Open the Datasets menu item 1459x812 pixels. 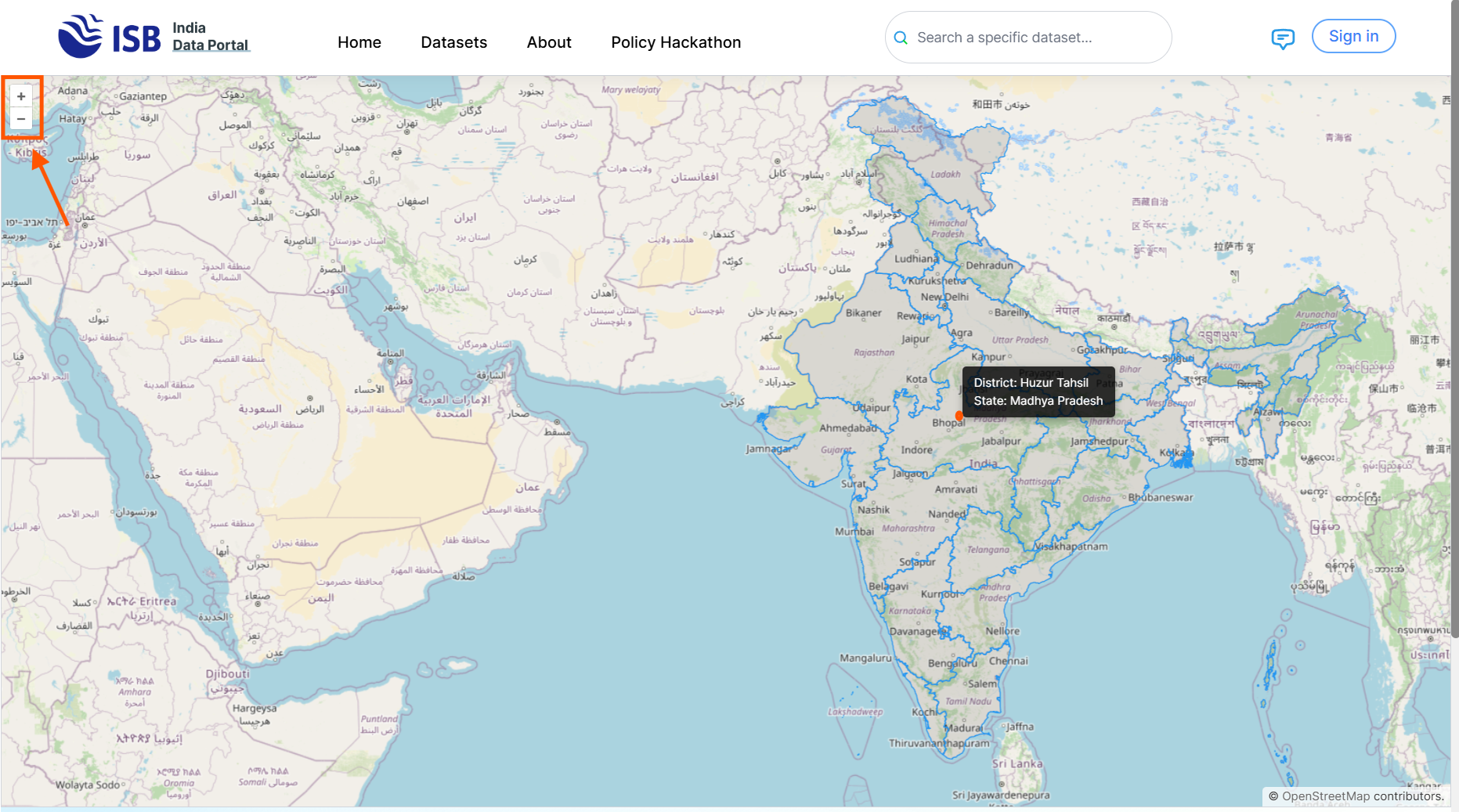[453, 42]
